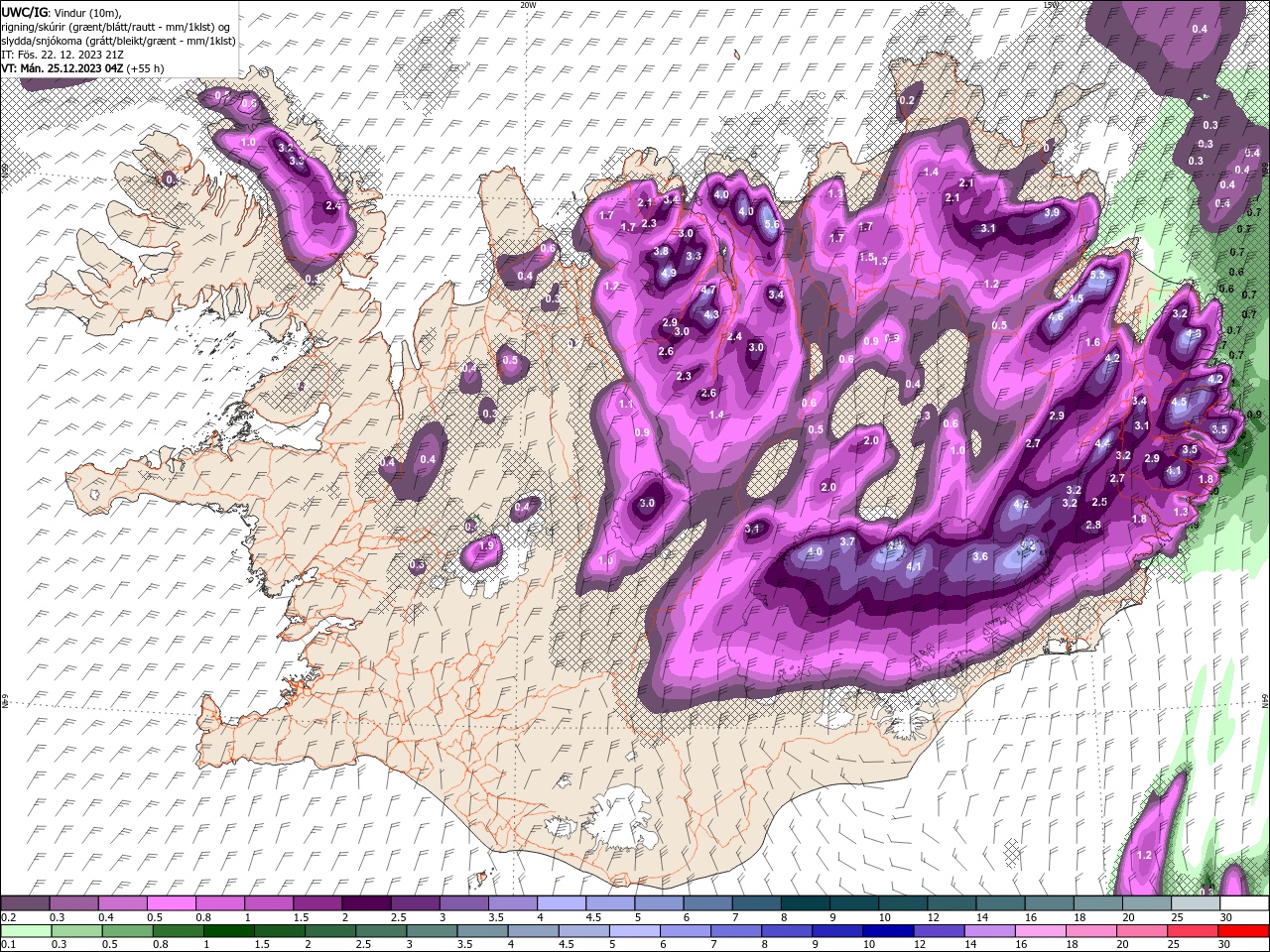Select the 'IT: Fös. 22. 12. 2023 21Z' line

point(63,55)
